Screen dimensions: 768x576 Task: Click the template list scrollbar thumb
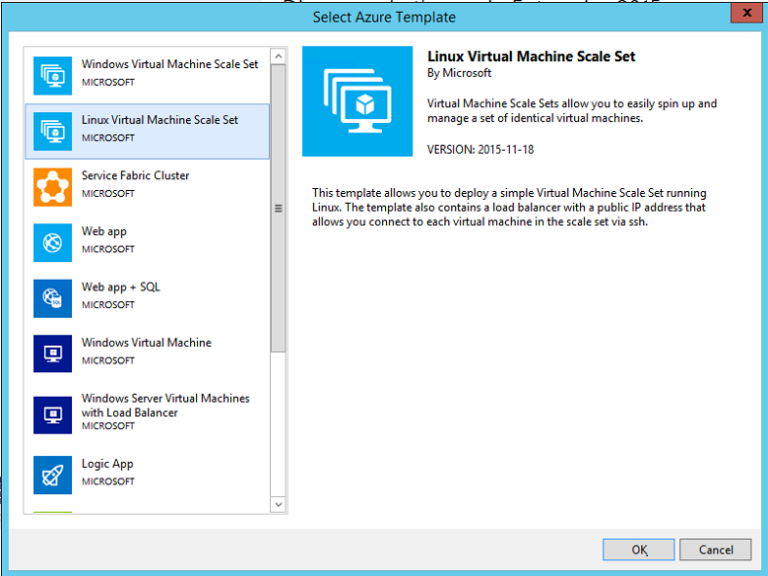click(278, 207)
